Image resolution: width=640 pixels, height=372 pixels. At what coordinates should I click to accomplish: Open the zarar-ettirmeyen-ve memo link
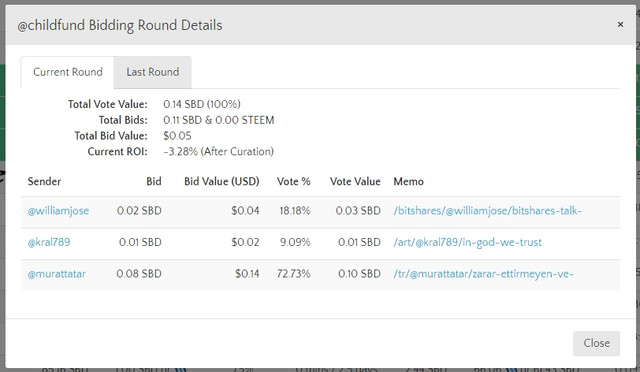483,274
